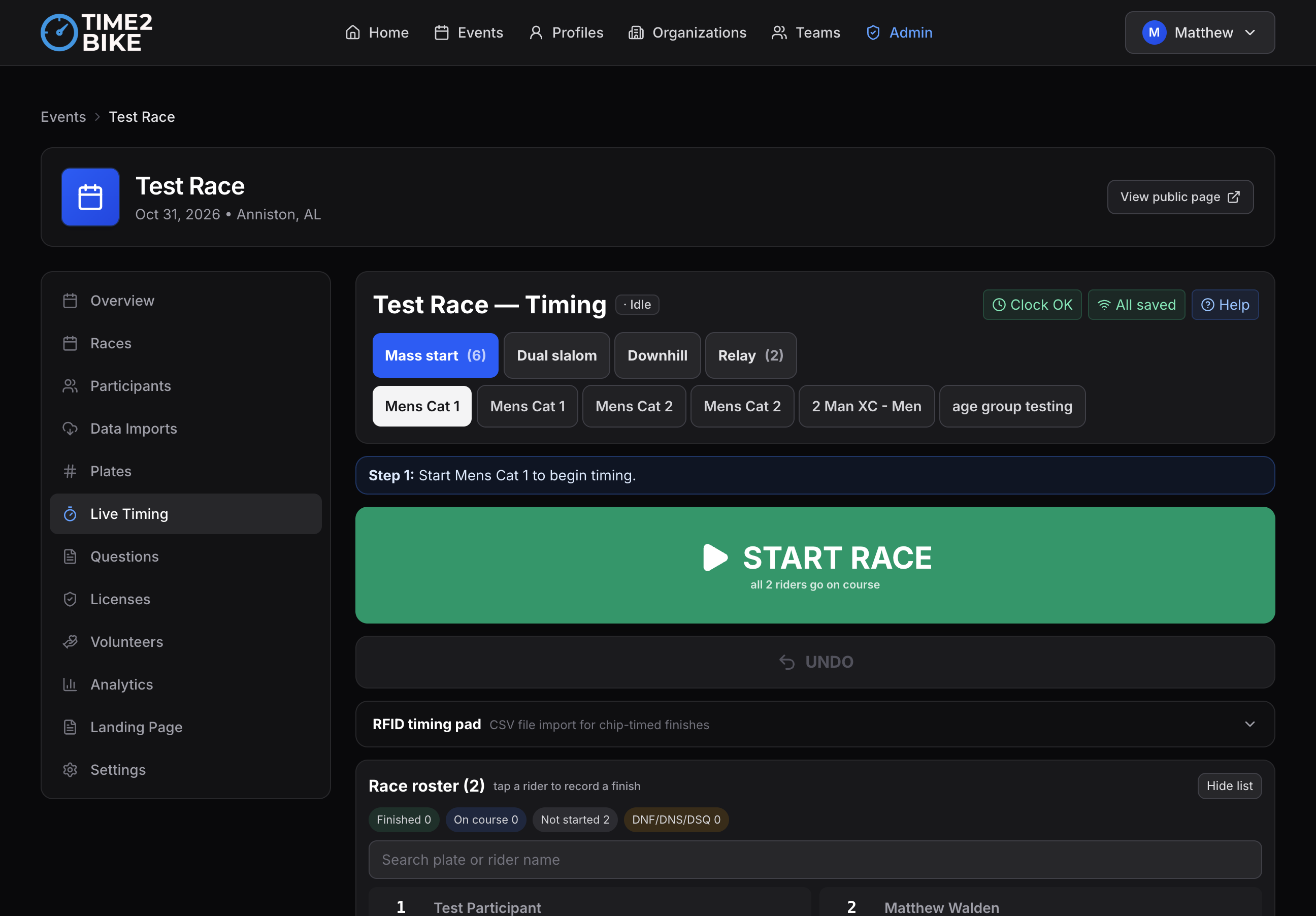Switch to the Dual slalom tab
Image resolution: width=1316 pixels, height=916 pixels.
point(556,355)
